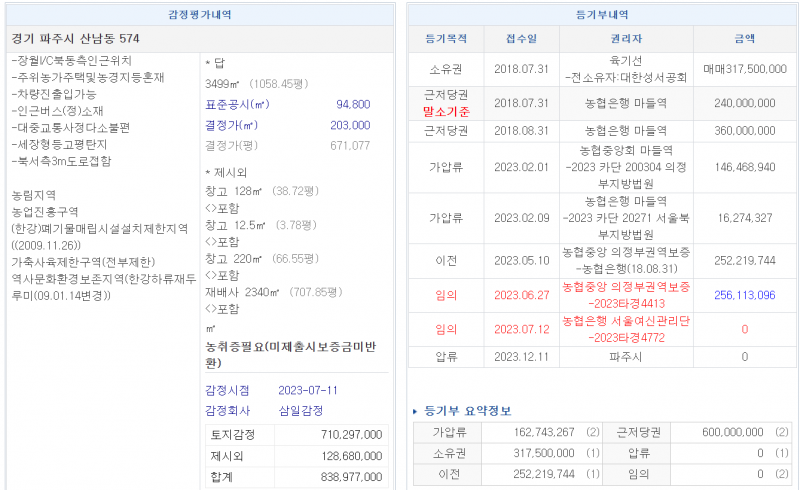
Task: Click the 압류 row for 파주시
Action: [x=446, y=356]
